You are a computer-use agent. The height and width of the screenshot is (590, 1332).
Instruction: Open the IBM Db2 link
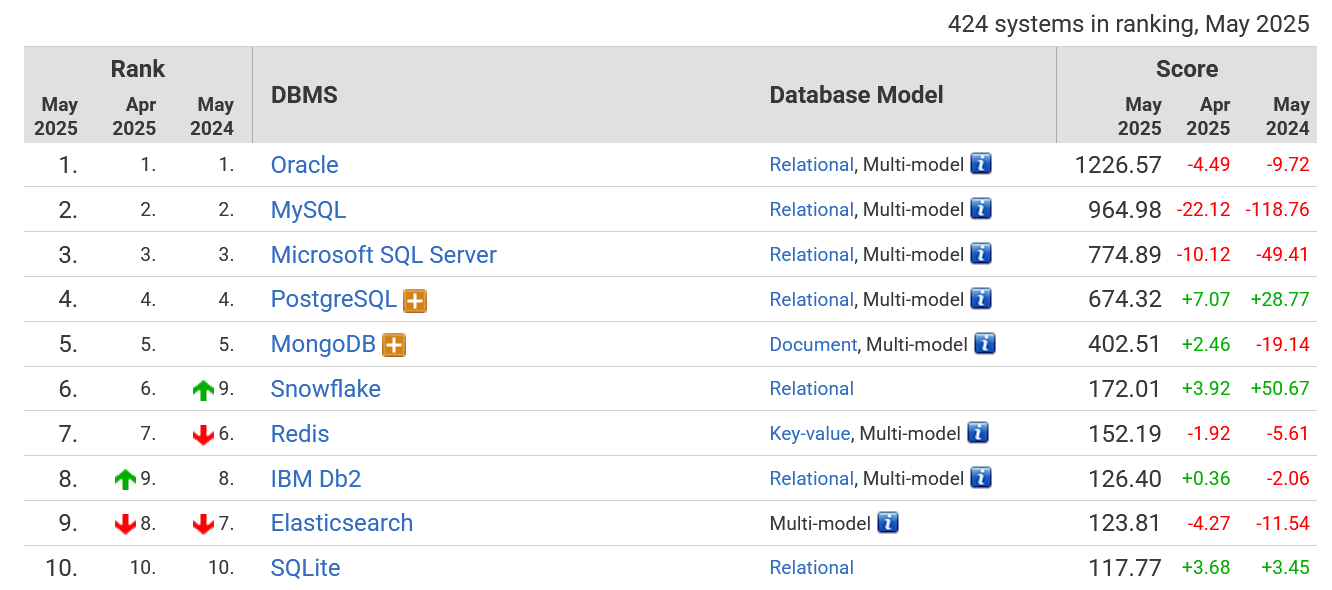(315, 479)
